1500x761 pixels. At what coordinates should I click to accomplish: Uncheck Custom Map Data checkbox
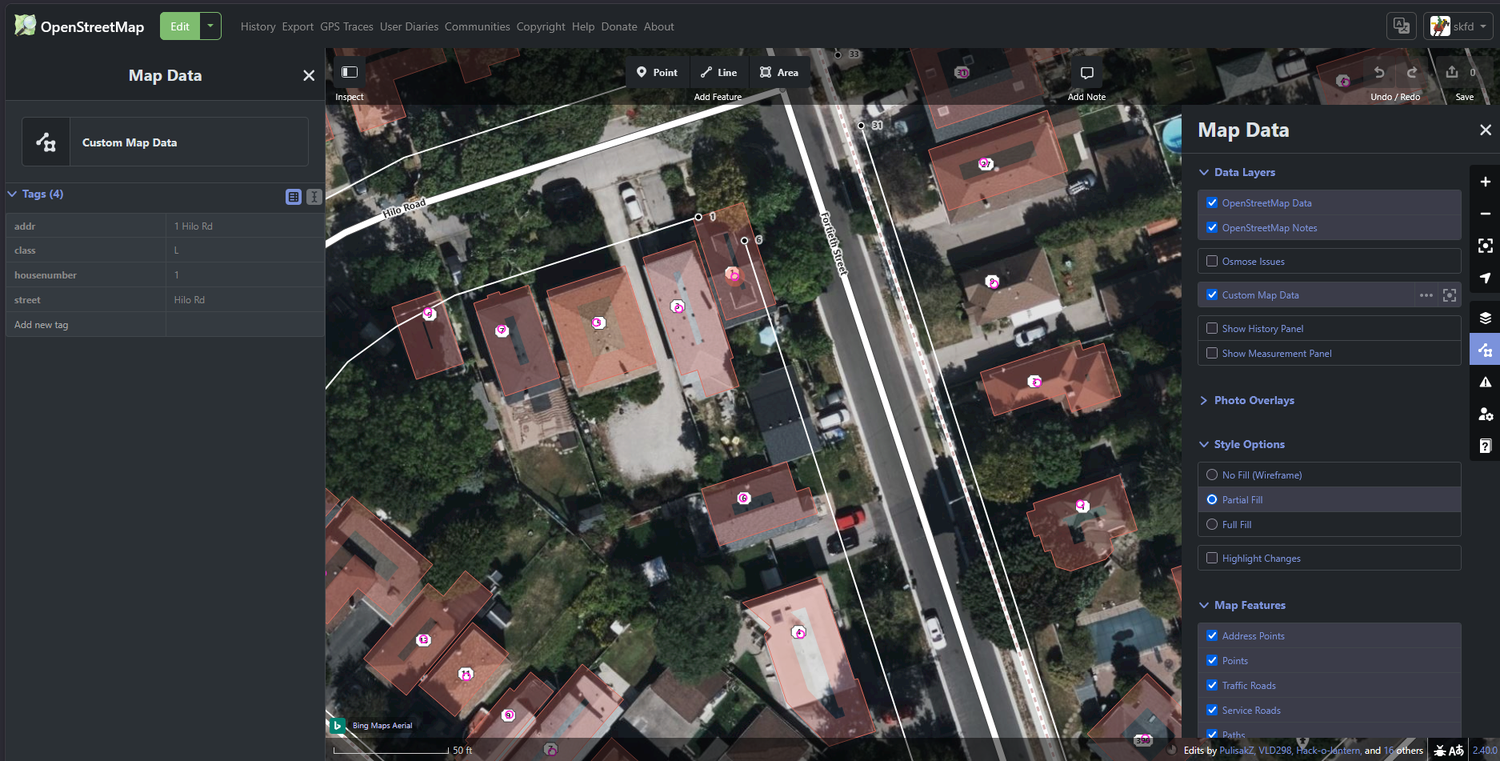pyautogui.click(x=1212, y=295)
